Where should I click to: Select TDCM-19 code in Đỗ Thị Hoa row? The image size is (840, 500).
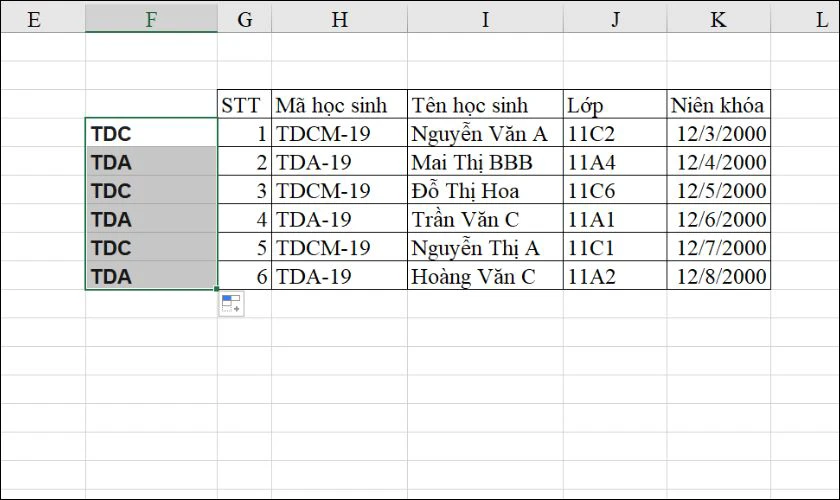pyautogui.click(x=339, y=190)
